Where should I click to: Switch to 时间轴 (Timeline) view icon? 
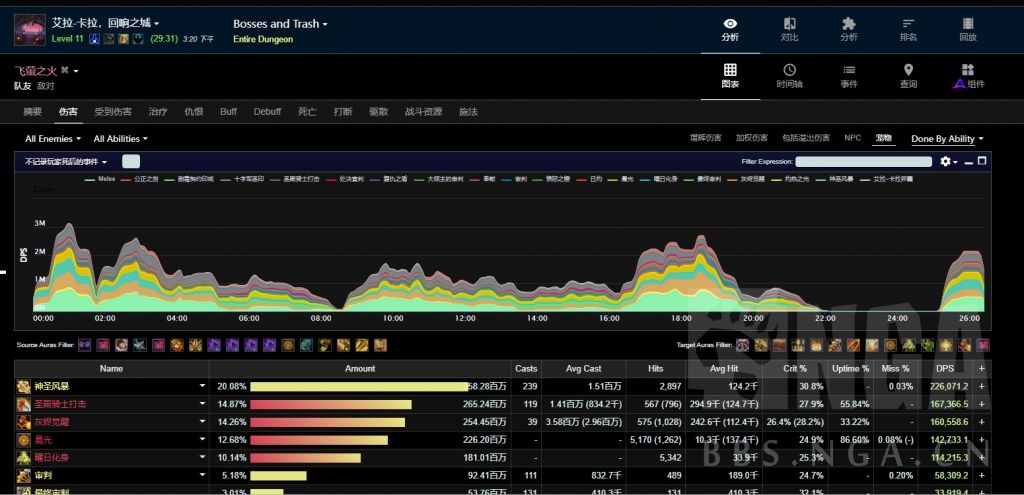pyautogui.click(x=789, y=70)
